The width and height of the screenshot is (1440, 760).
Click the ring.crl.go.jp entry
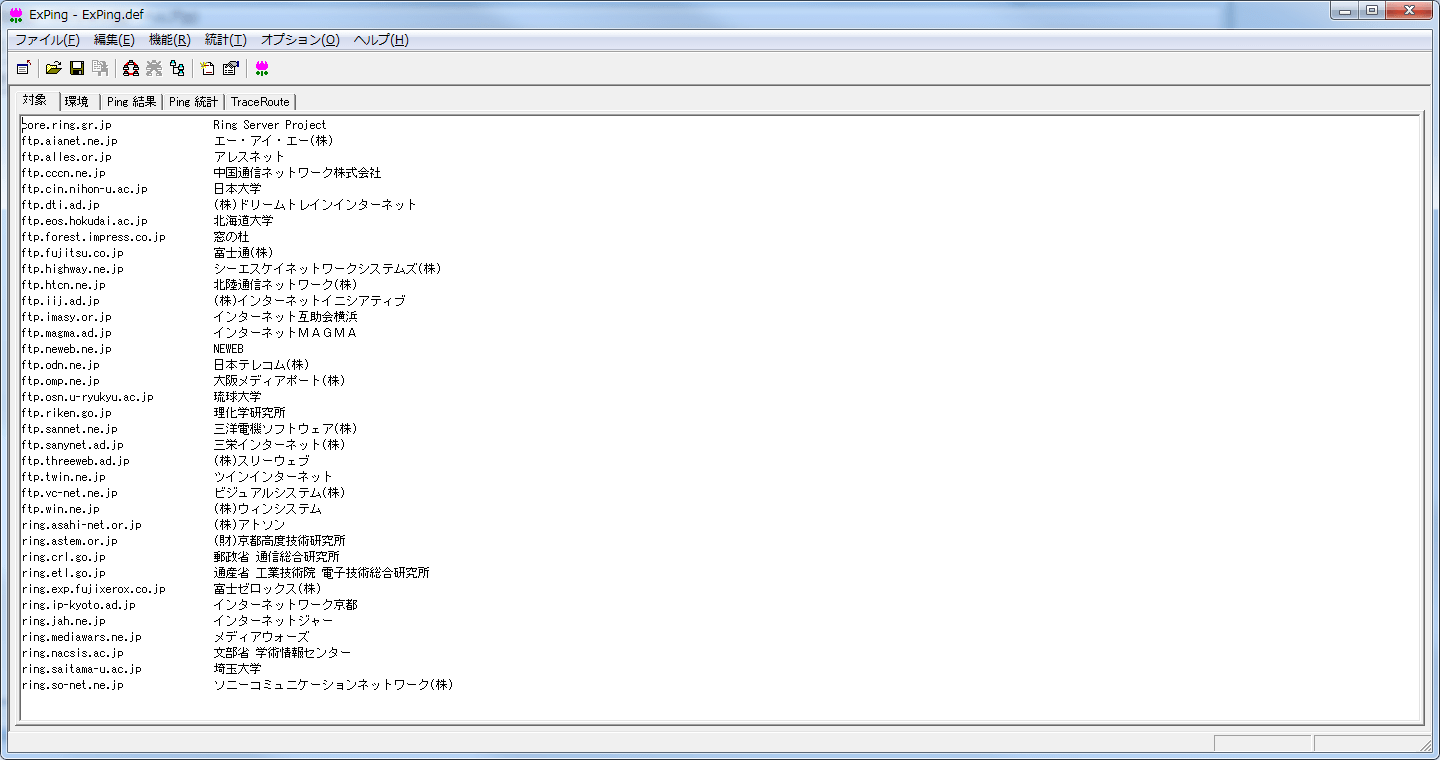tap(64, 557)
